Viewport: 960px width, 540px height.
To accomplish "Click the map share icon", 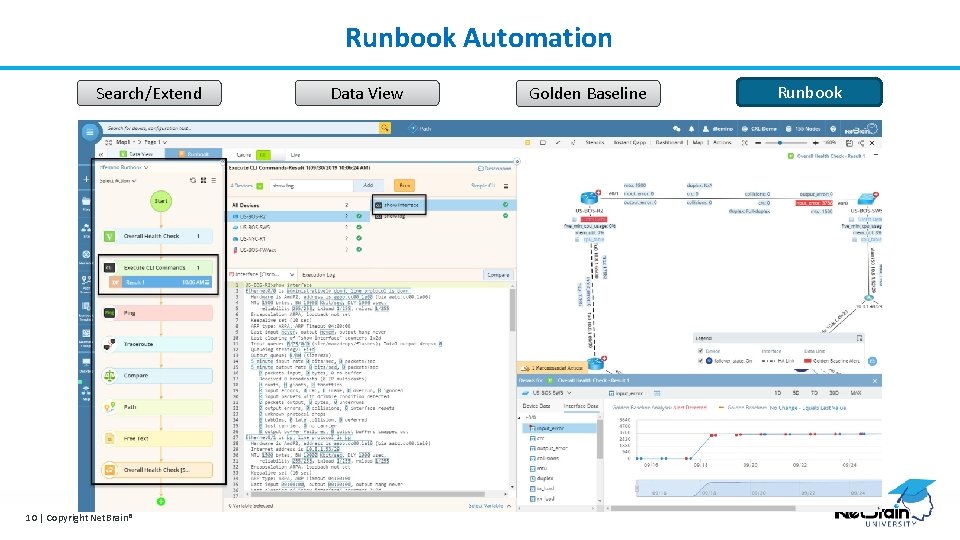I will coord(861,143).
